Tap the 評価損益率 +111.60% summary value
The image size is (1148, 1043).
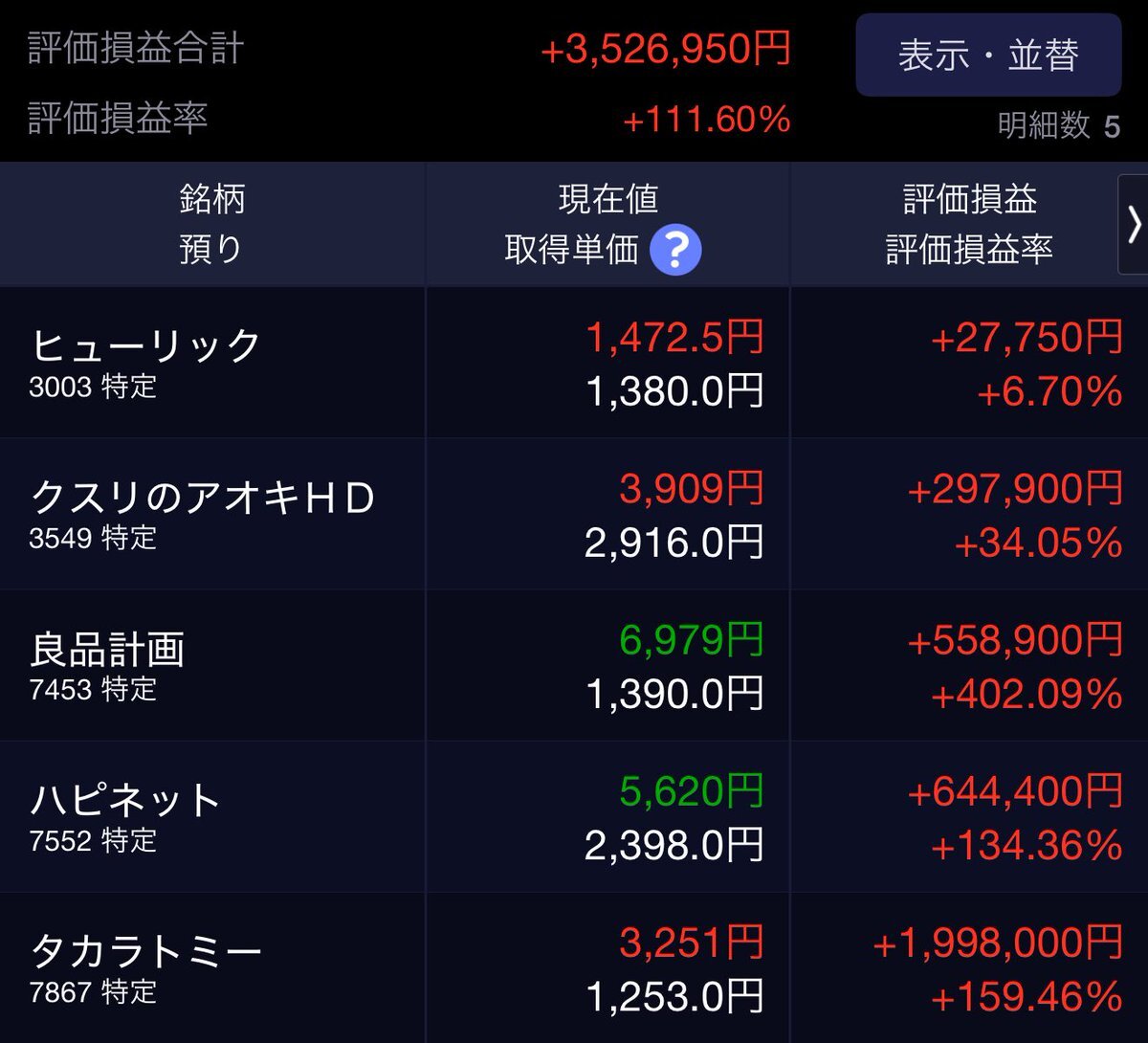tap(707, 120)
